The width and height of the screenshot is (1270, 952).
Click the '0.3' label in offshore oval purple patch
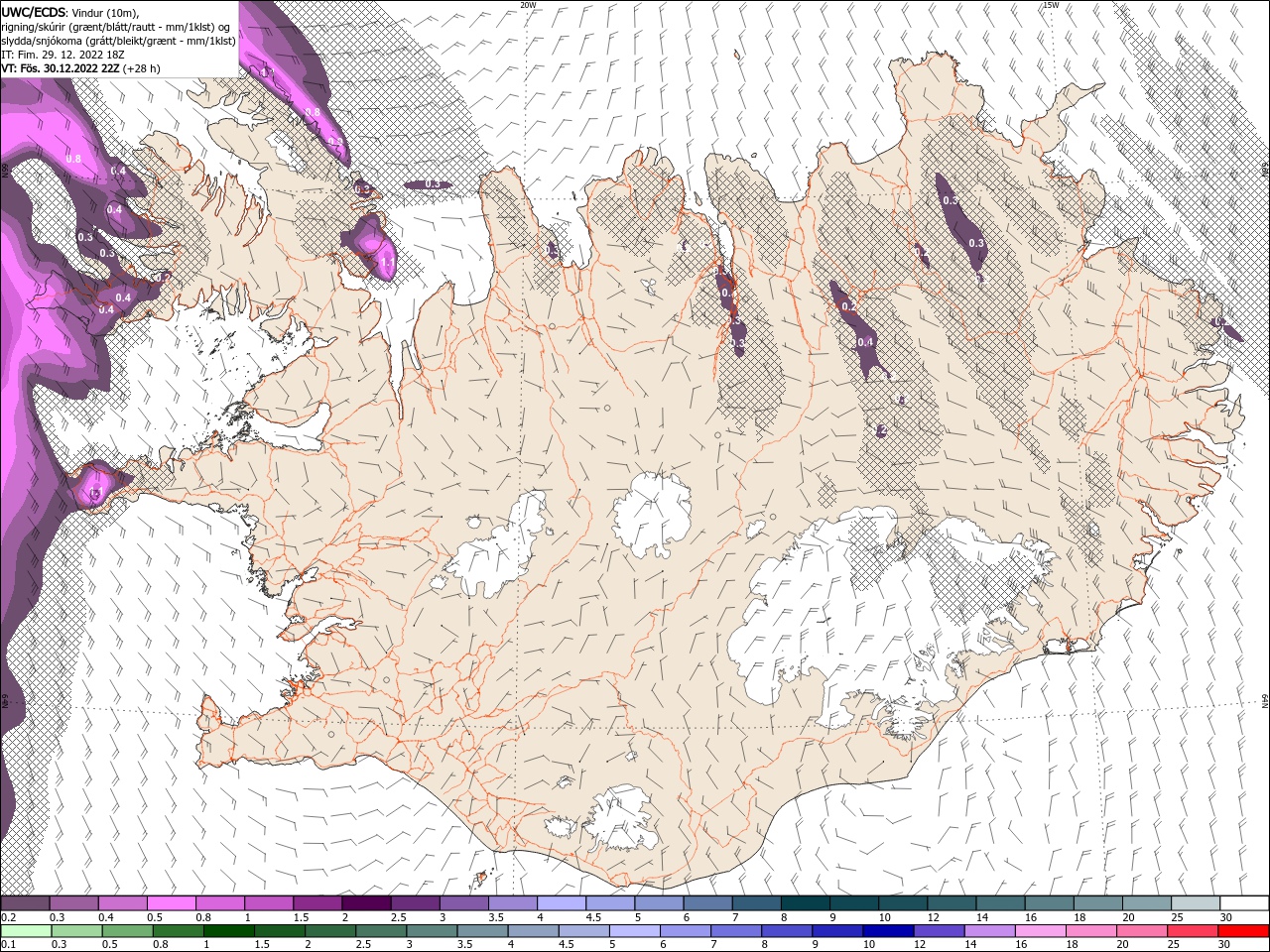(433, 184)
